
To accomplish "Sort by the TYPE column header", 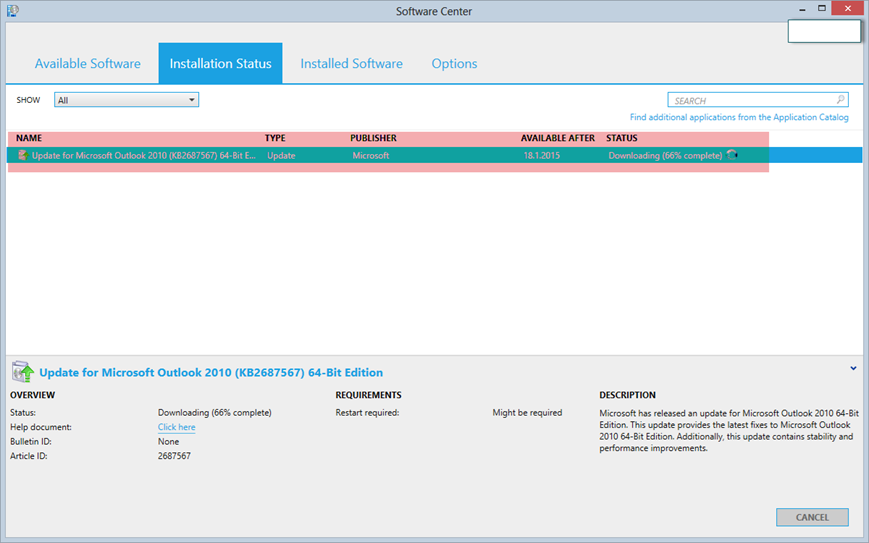I will pyautogui.click(x=275, y=138).
